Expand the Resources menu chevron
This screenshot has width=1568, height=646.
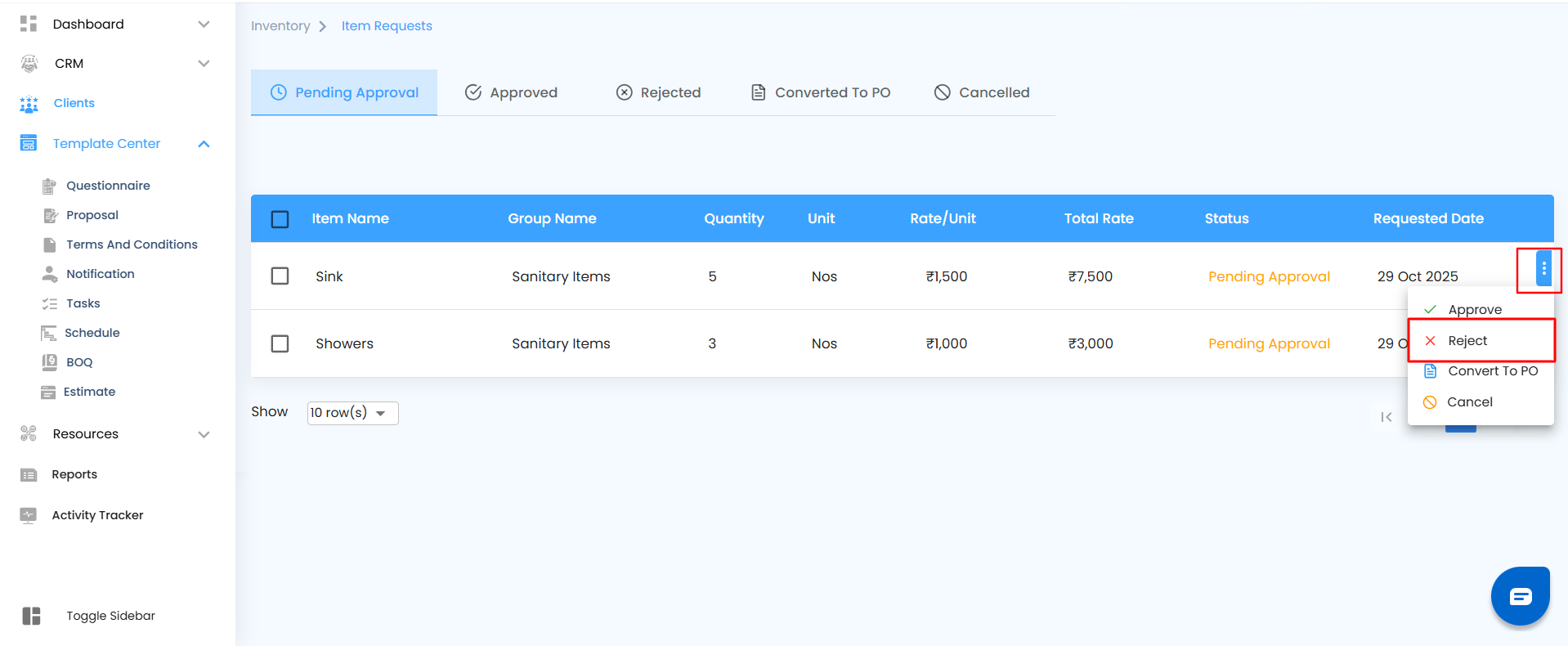point(204,434)
